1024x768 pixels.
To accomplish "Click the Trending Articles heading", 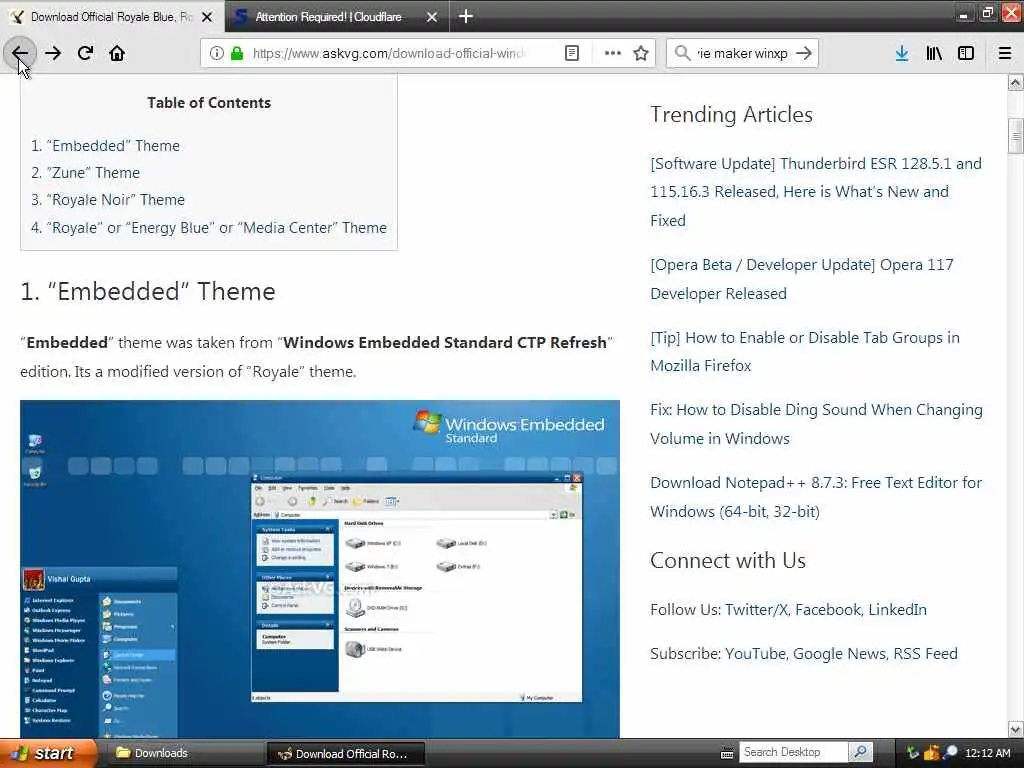I will pyautogui.click(x=731, y=114).
